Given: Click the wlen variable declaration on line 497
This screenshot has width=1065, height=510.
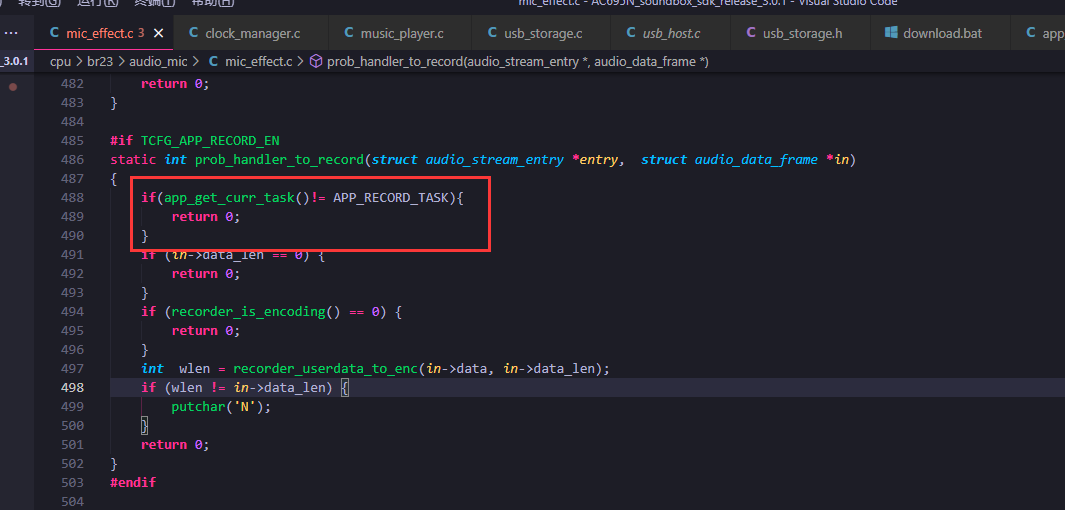Looking at the screenshot, I should click(x=194, y=369).
